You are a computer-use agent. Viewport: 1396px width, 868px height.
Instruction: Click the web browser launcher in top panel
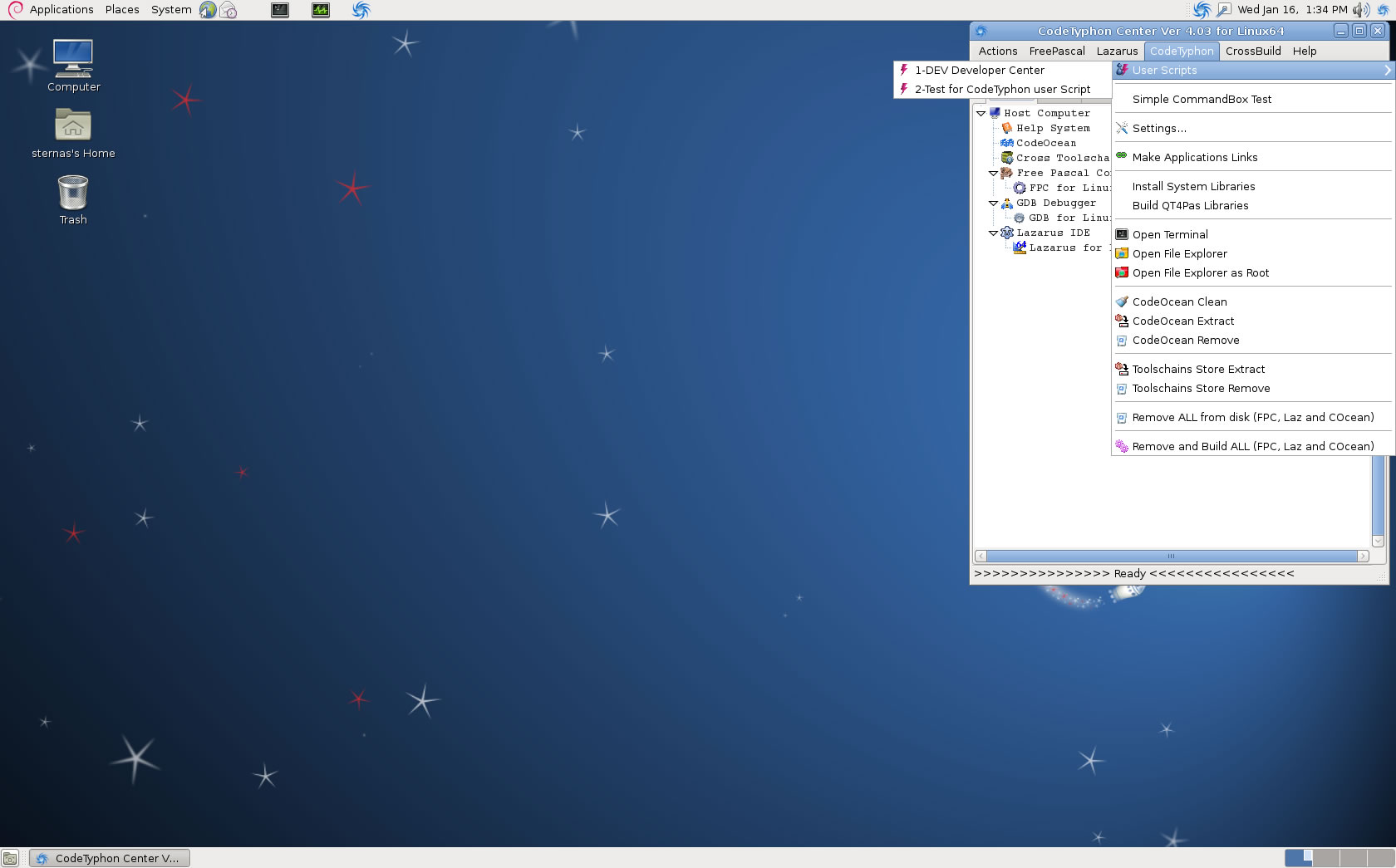tap(208, 10)
